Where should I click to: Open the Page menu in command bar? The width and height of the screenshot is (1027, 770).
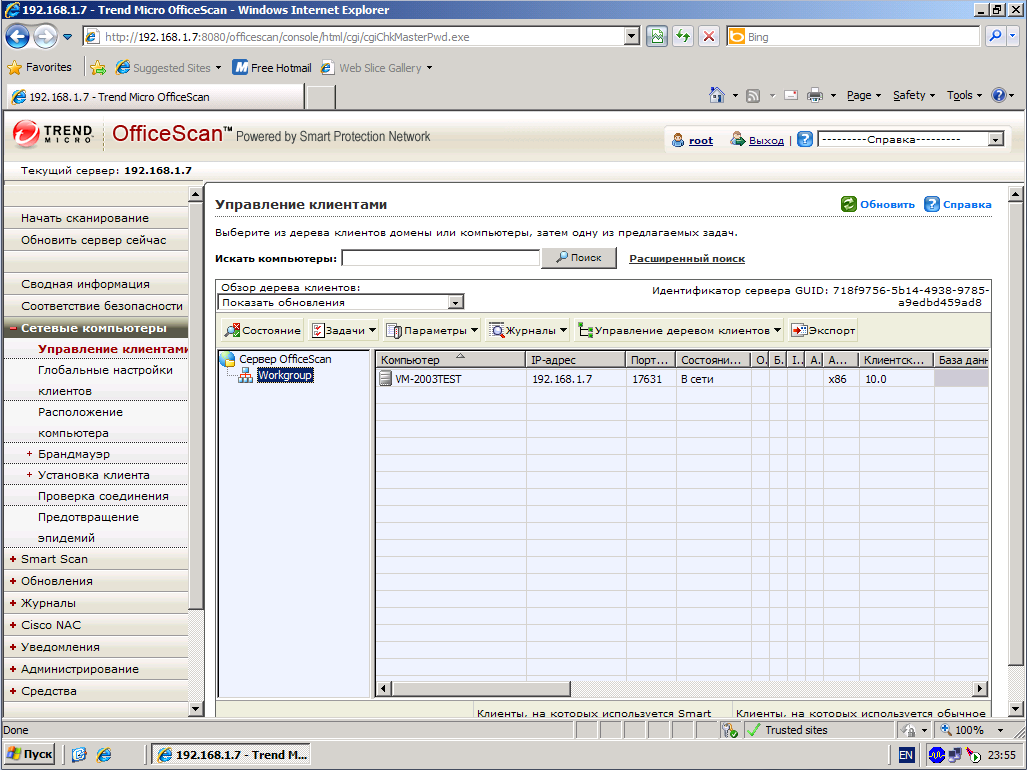863,96
